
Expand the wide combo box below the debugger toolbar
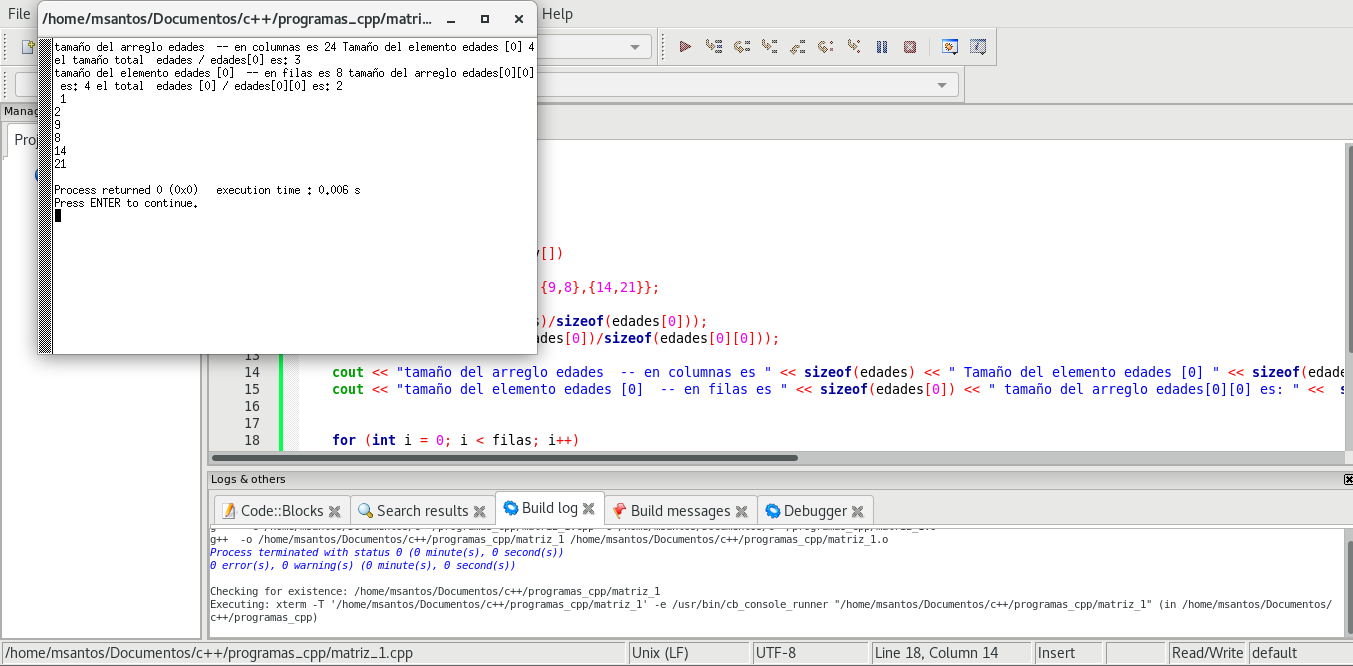(940, 85)
